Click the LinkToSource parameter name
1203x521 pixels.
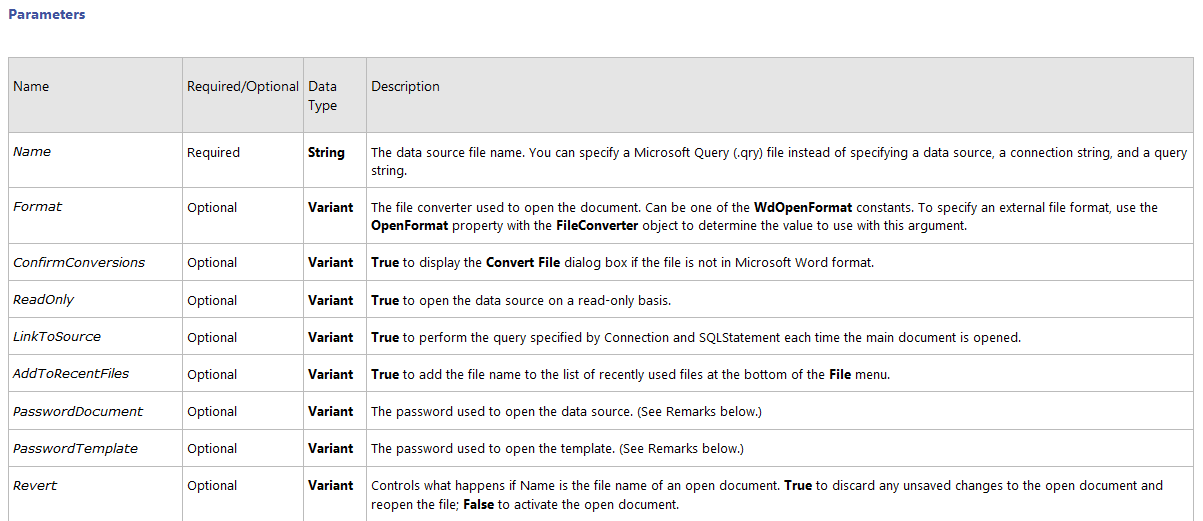(x=57, y=337)
